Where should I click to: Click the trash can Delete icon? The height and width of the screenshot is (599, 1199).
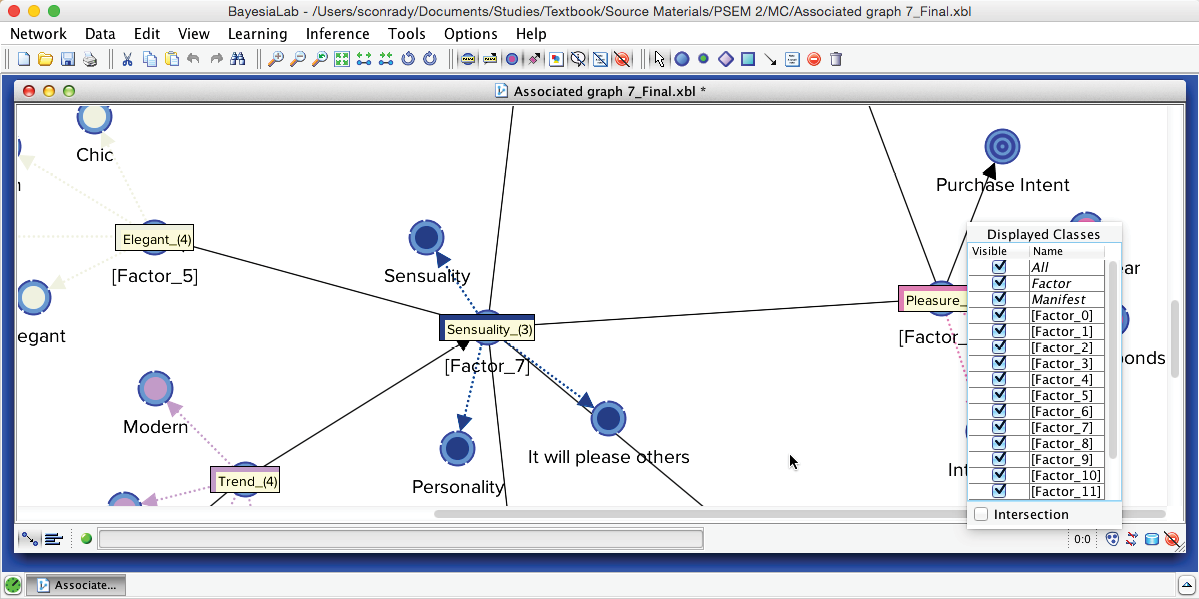(x=836, y=59)
